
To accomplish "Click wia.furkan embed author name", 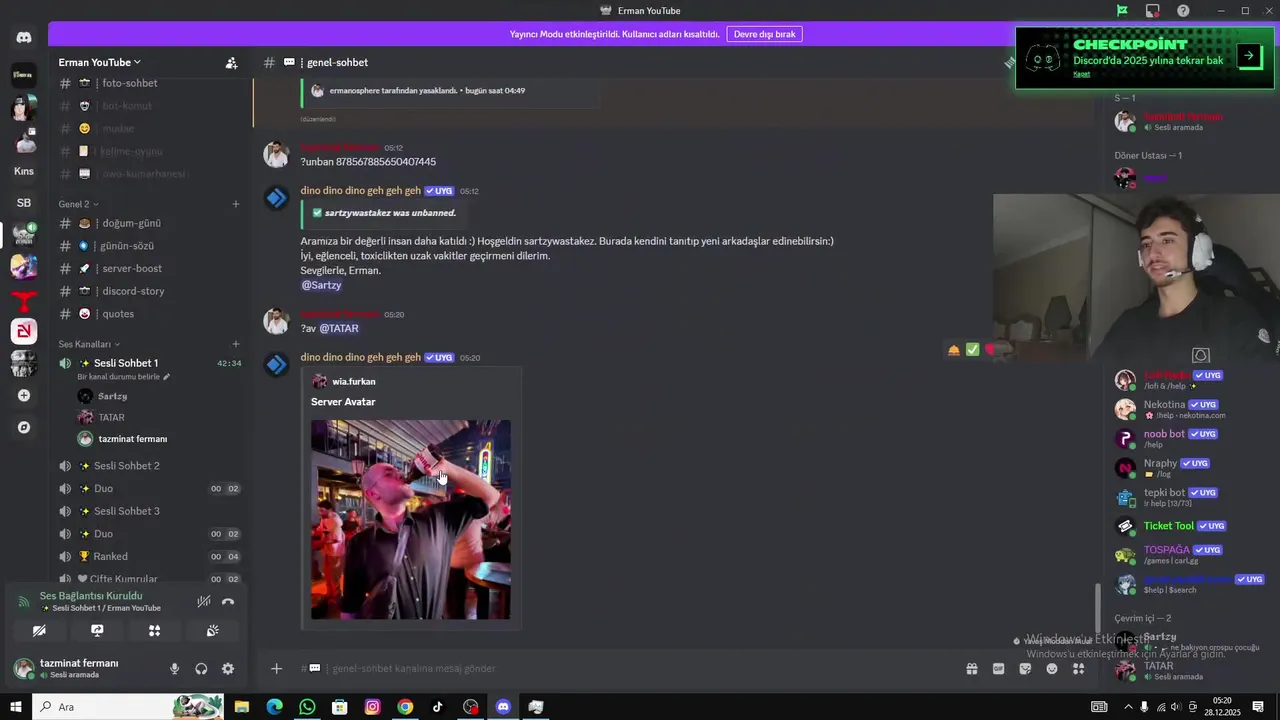I will [354, 381].
